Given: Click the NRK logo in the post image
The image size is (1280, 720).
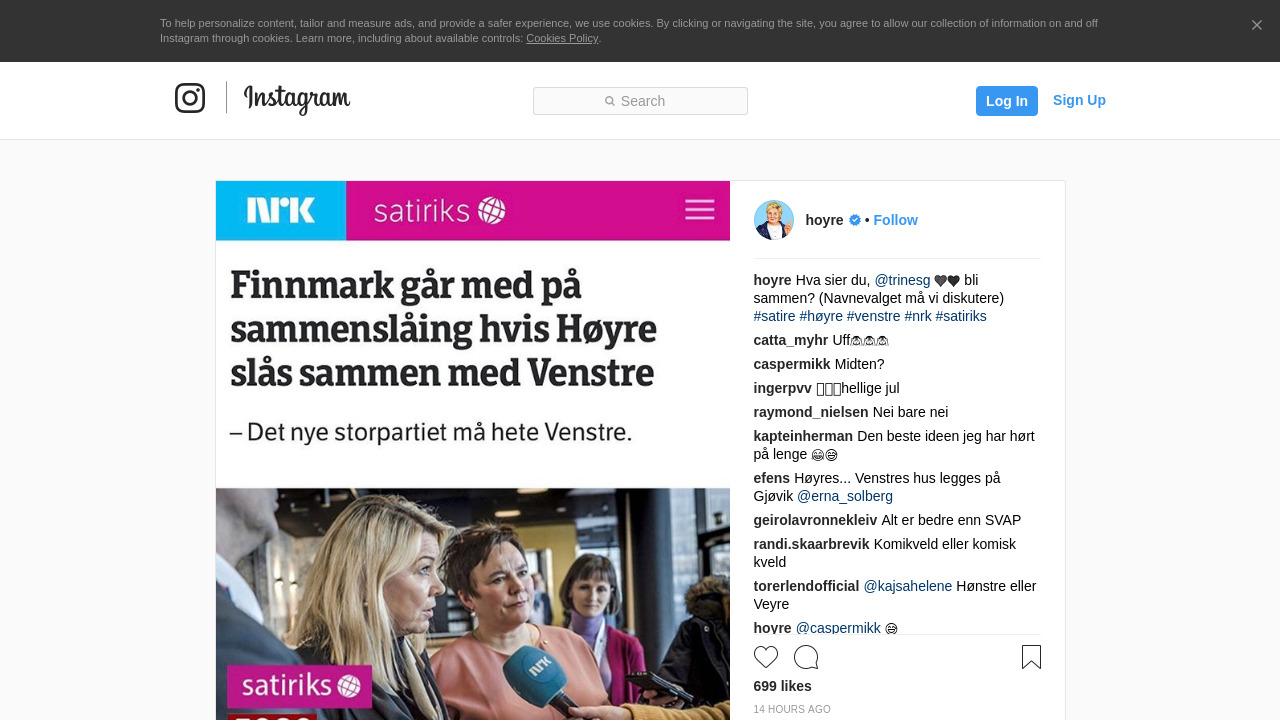Looking at the screenshot, I should [x=281, y=210].
